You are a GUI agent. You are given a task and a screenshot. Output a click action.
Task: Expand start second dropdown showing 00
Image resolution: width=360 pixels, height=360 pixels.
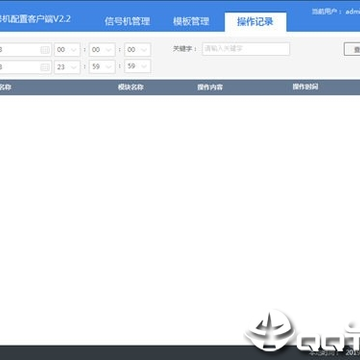pyautogui.click(x=137, y=50)
